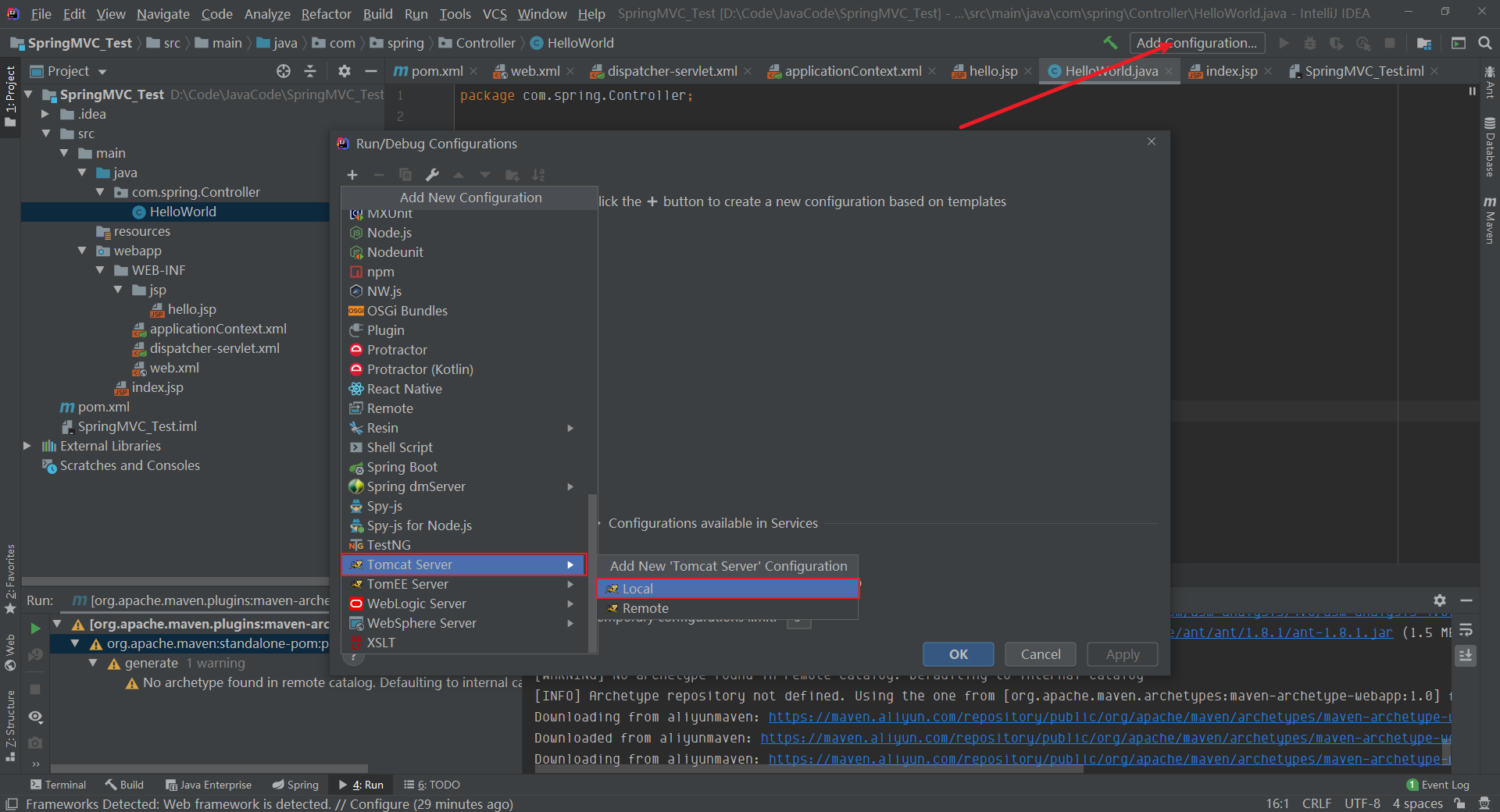Click the Add Configuration... button
Image resolution: width=1500 pixels, height=812 pixels.
click(1197, 43)
